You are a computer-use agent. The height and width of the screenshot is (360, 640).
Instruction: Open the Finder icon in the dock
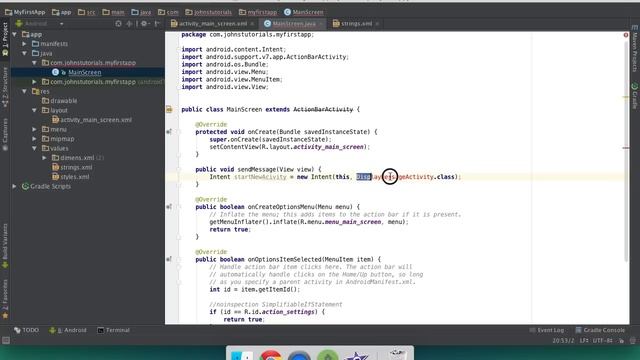coord(242,355)
